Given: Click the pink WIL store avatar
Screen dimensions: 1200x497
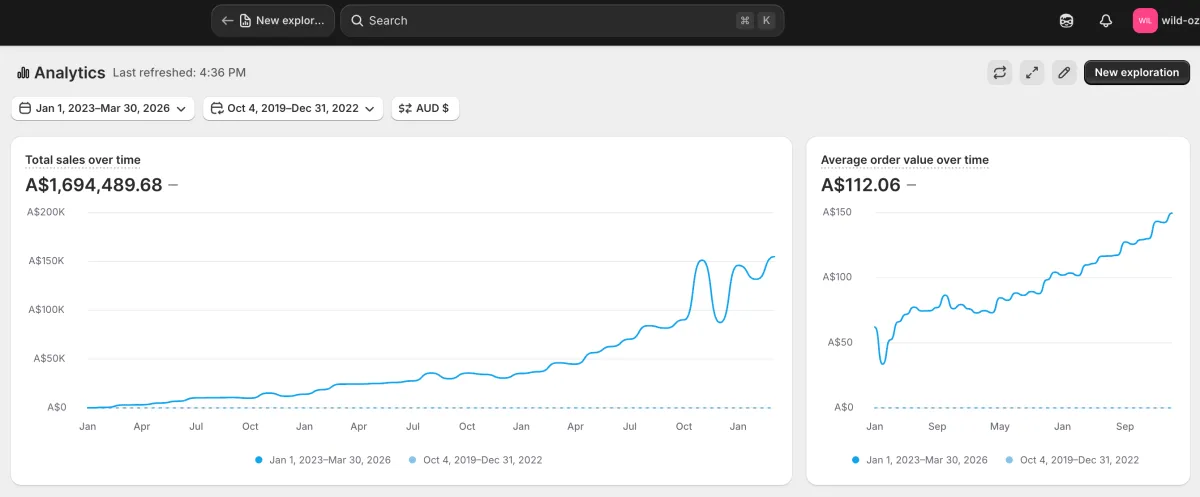Looking at the screenshot, I should point(1145,20).
